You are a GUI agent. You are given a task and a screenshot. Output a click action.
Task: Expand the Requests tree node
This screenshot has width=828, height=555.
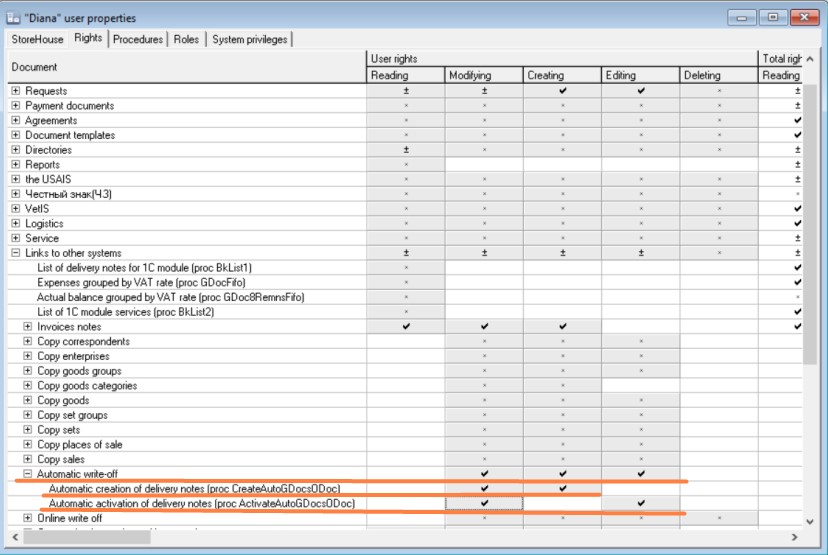click(x=16, y=91)
